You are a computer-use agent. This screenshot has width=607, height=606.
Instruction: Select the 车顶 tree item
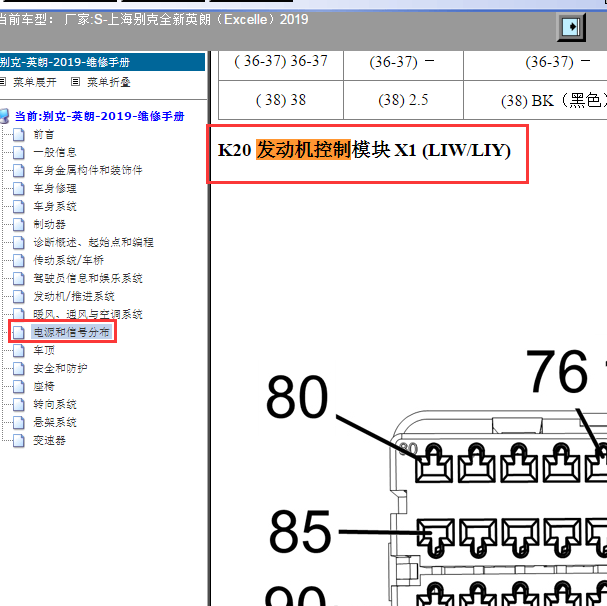coord(43,350)
